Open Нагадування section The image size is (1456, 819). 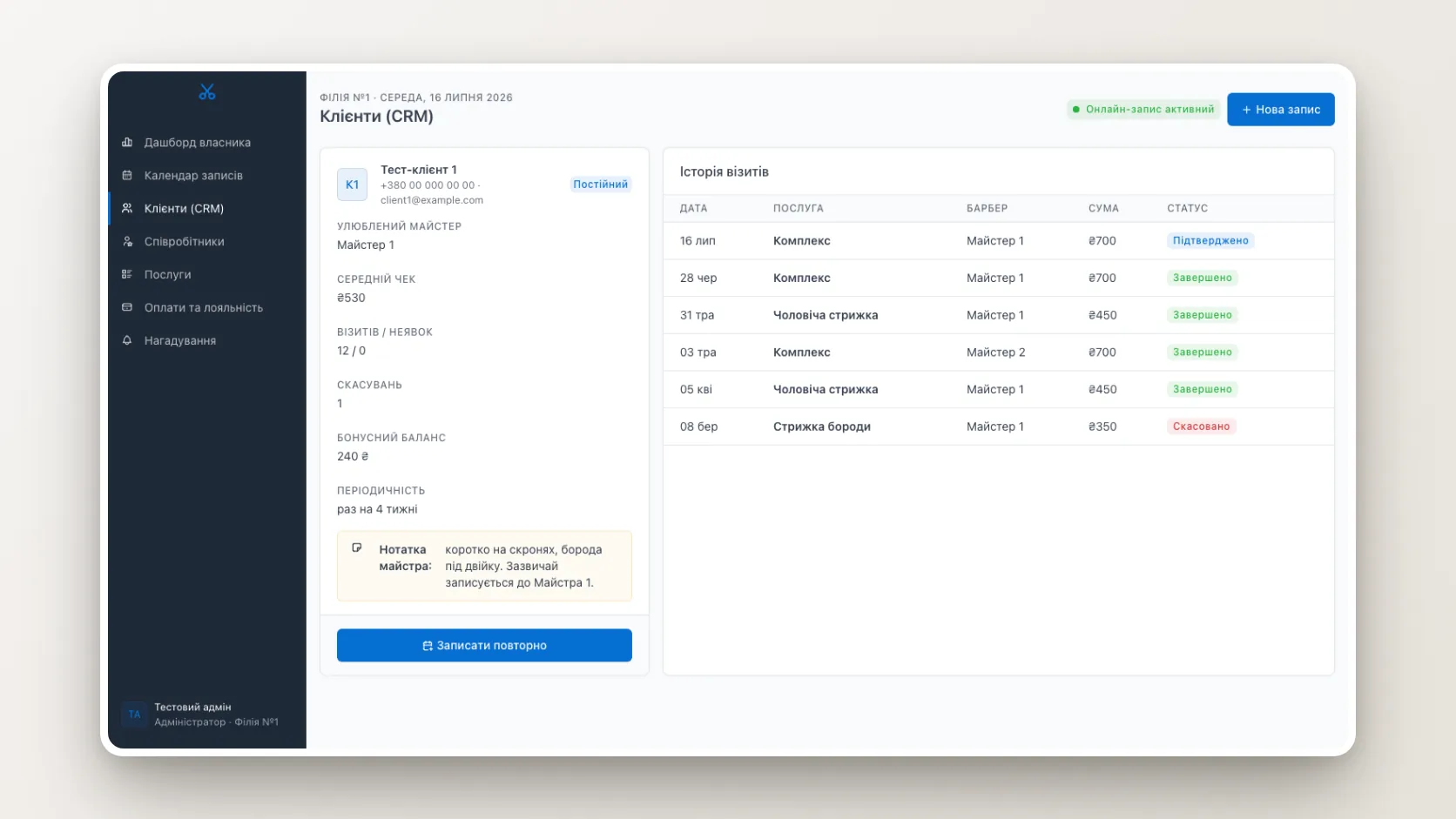(x=207, y=340)
